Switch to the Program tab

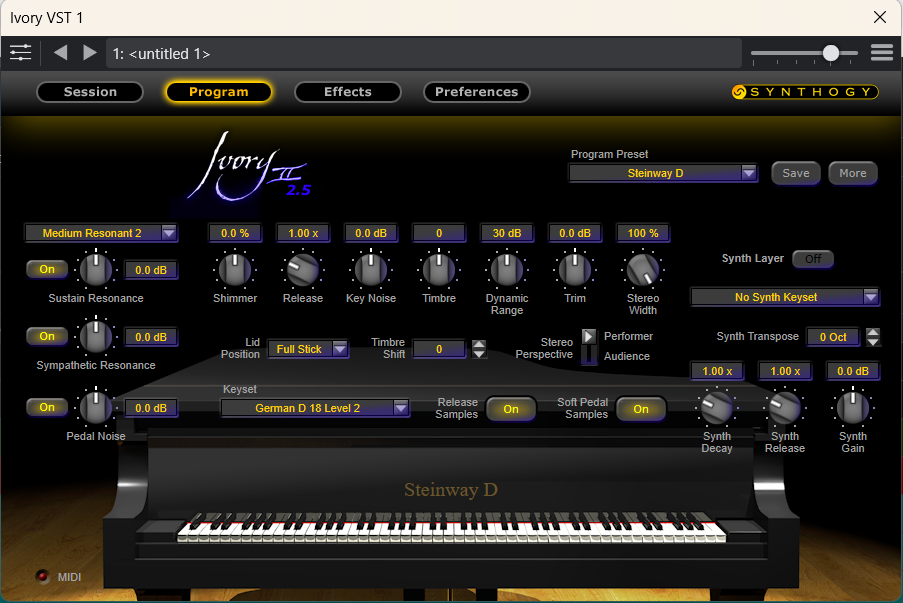pyautogui.click(x=218, y=92)
